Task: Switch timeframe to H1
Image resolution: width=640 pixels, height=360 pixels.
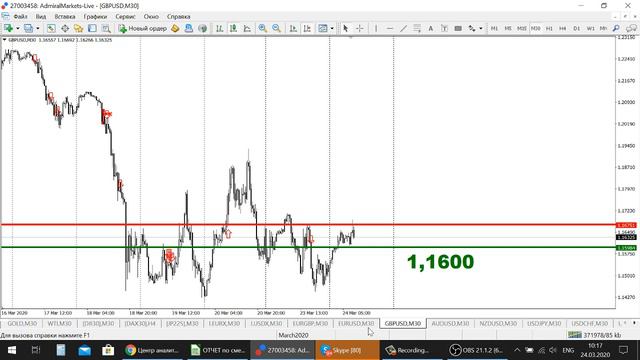Action: point(549,28)
